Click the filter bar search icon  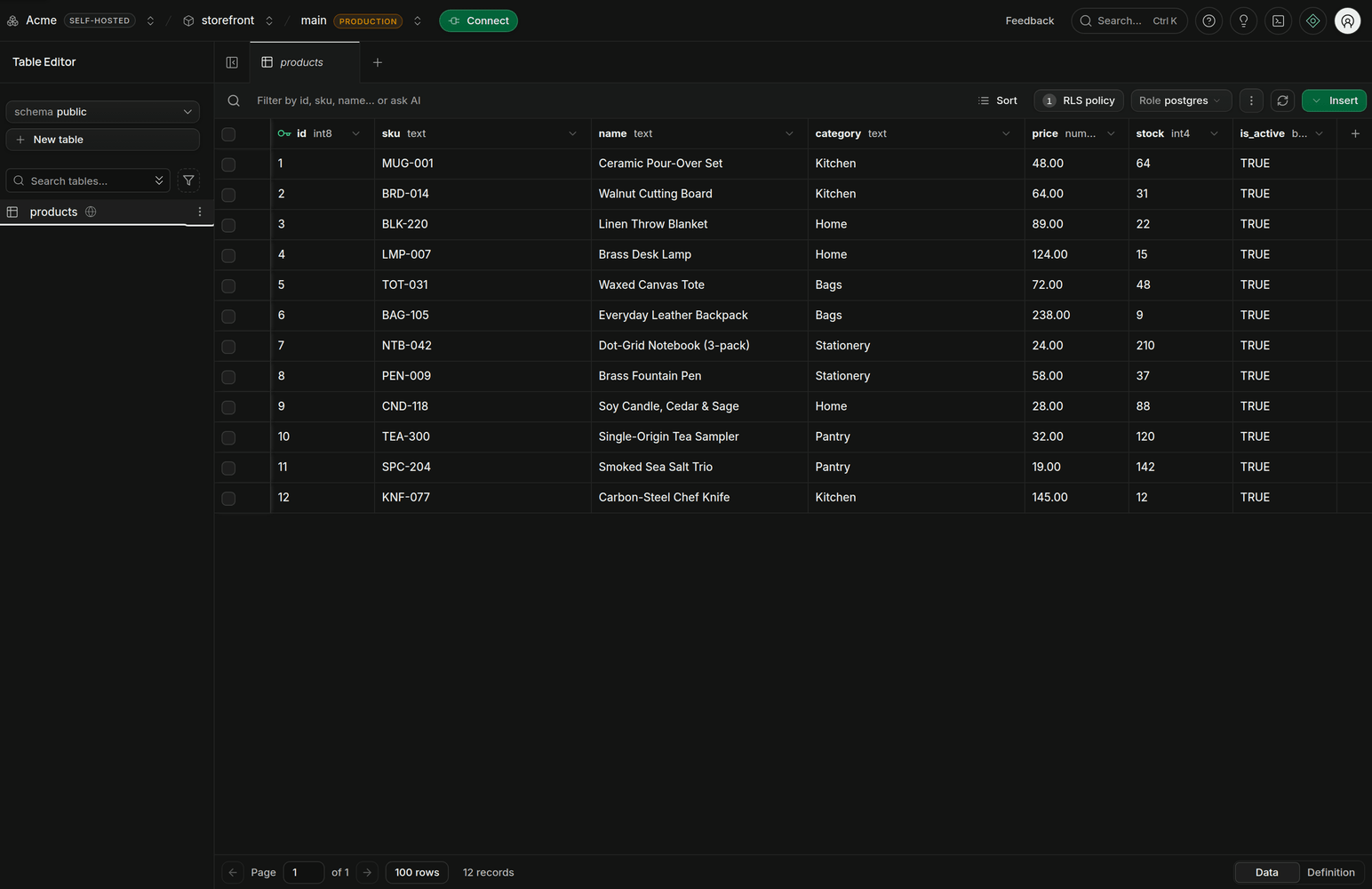(x=234, y=100)
